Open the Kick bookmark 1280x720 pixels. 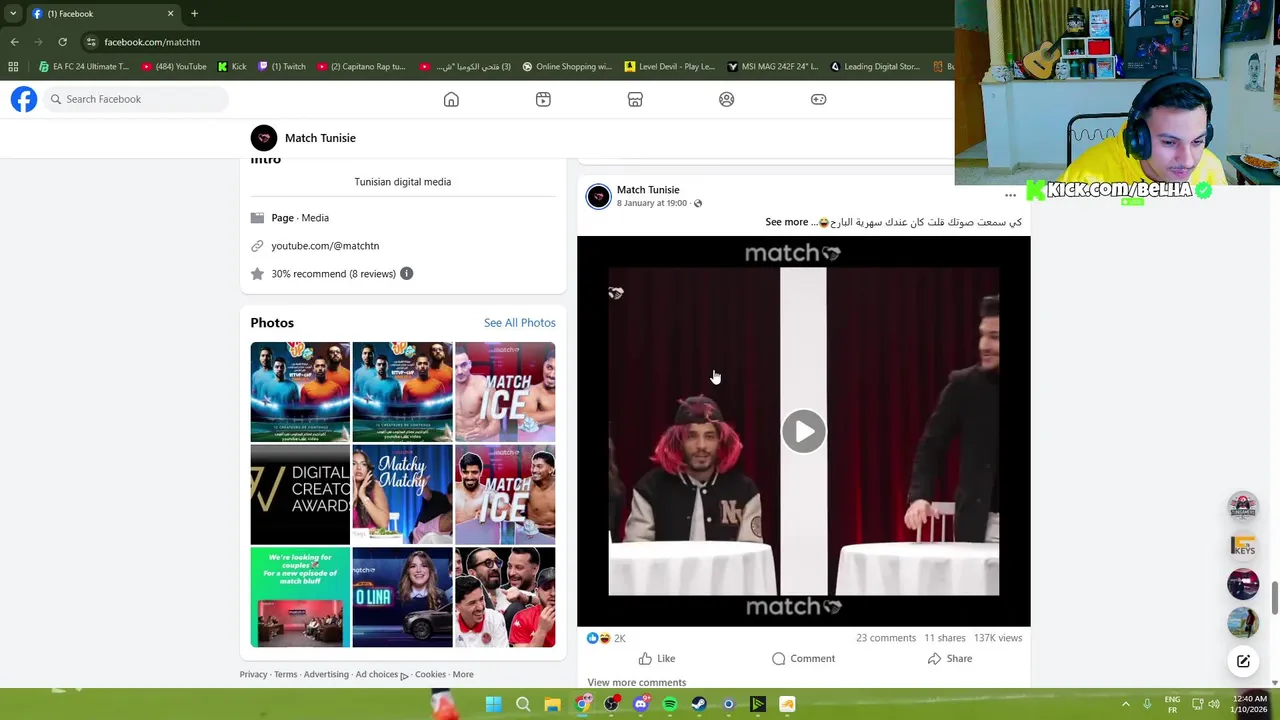point(232,67)
